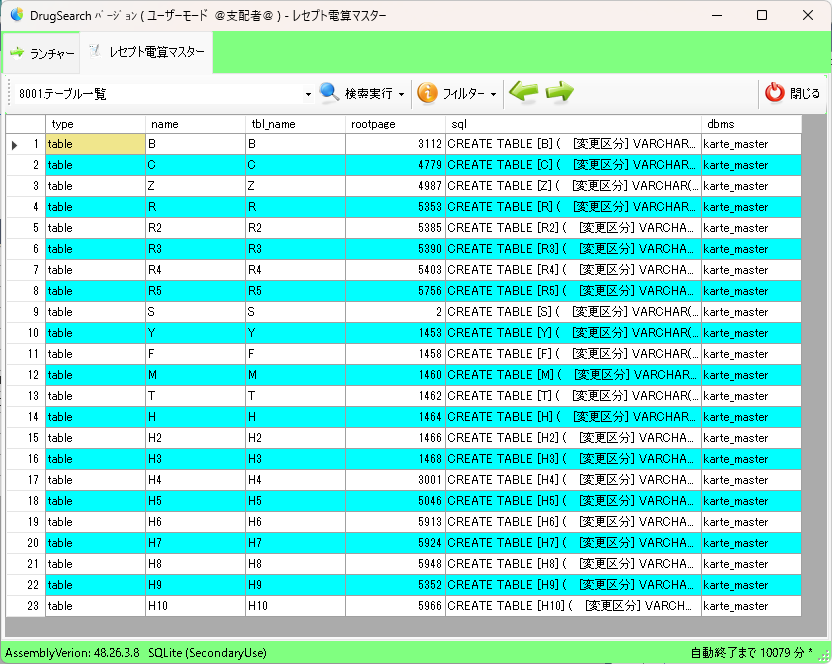
Task: Click name cell "H10"
Action: [195, 606]
